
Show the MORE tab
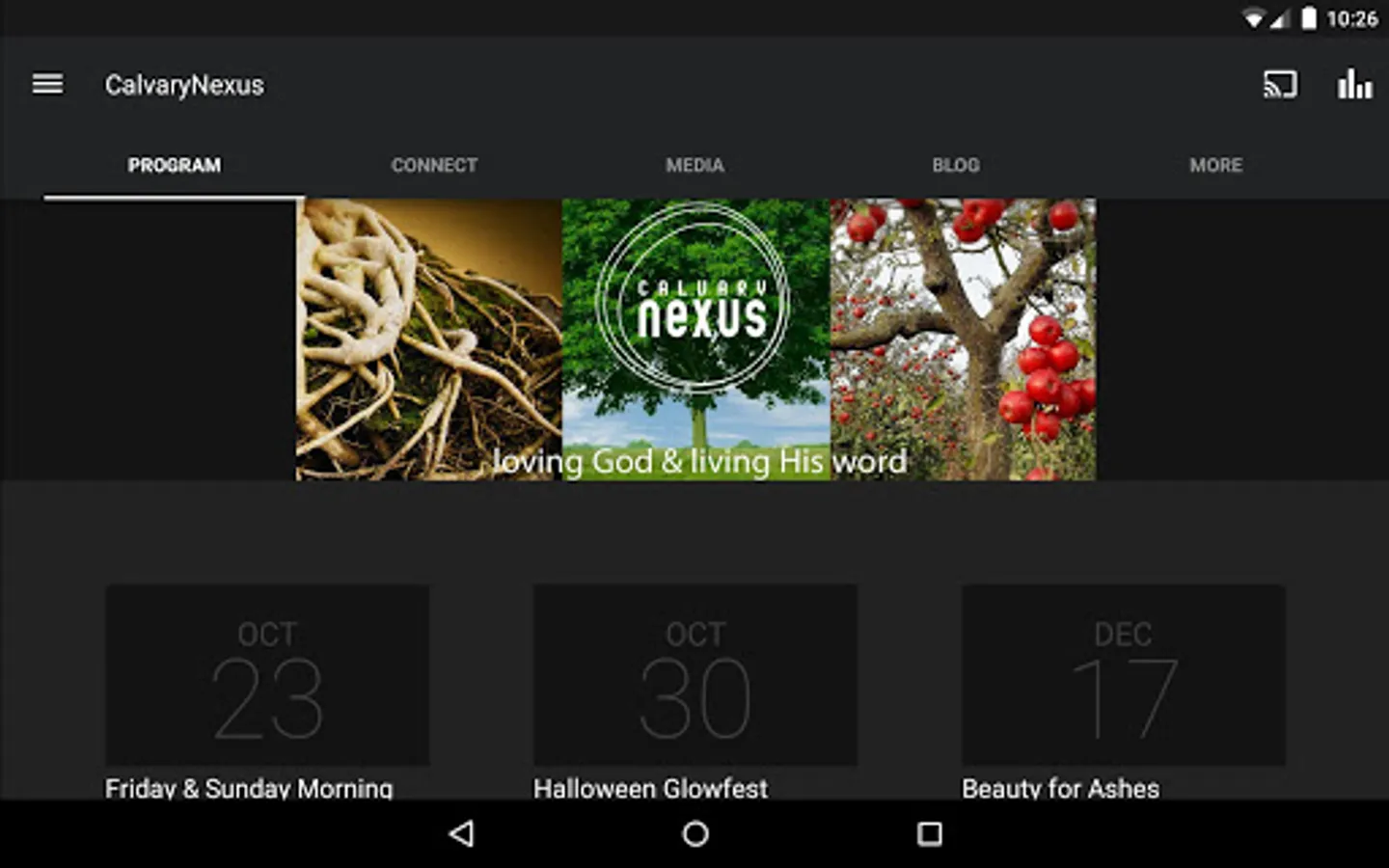pos(1215,165)
